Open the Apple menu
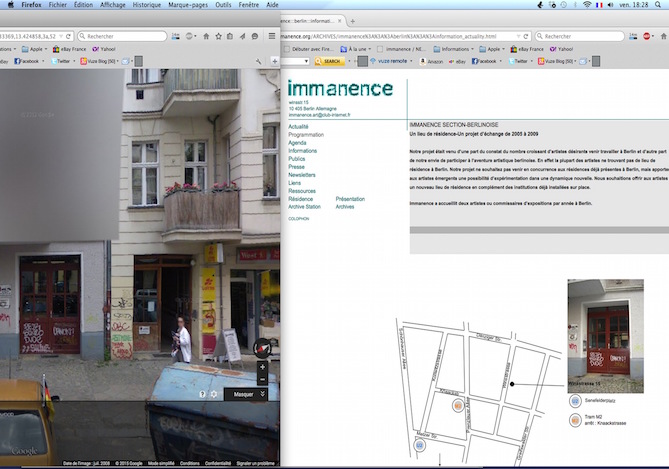The width and height of the screenshot is (669, 469). tap(11, 5)
